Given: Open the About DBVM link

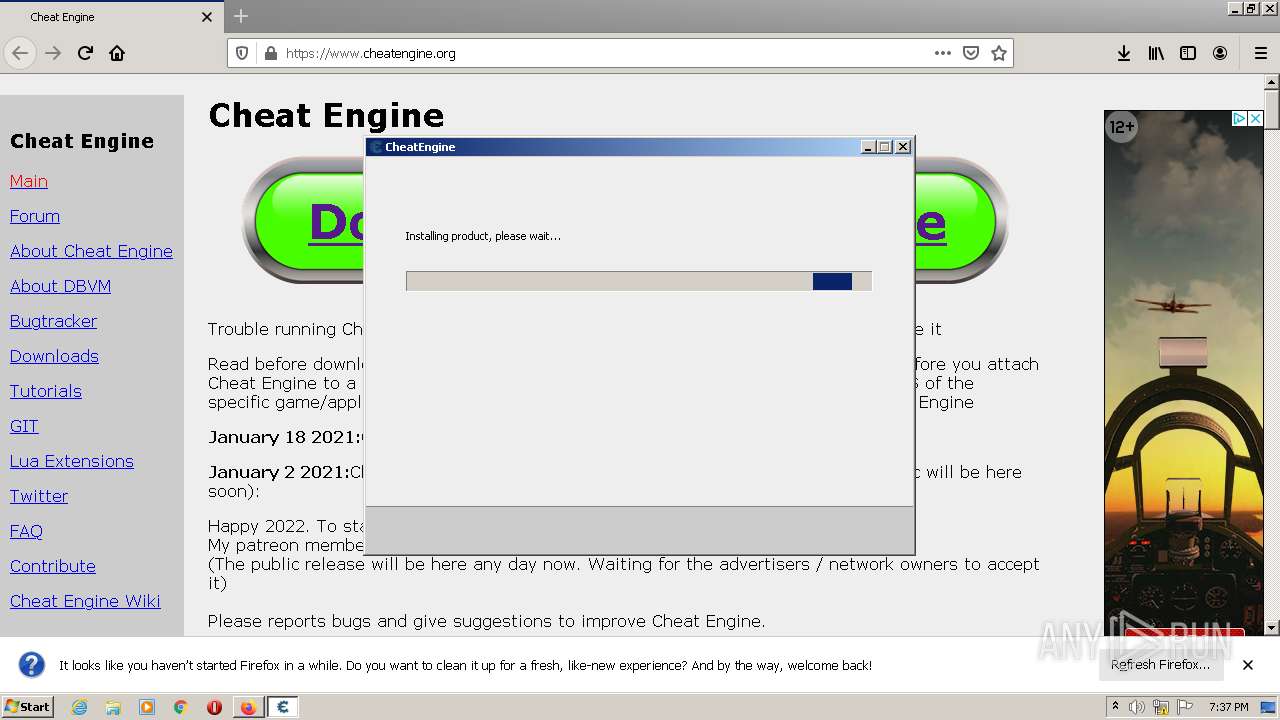Looking at the screenshot, I should point(60,286).
